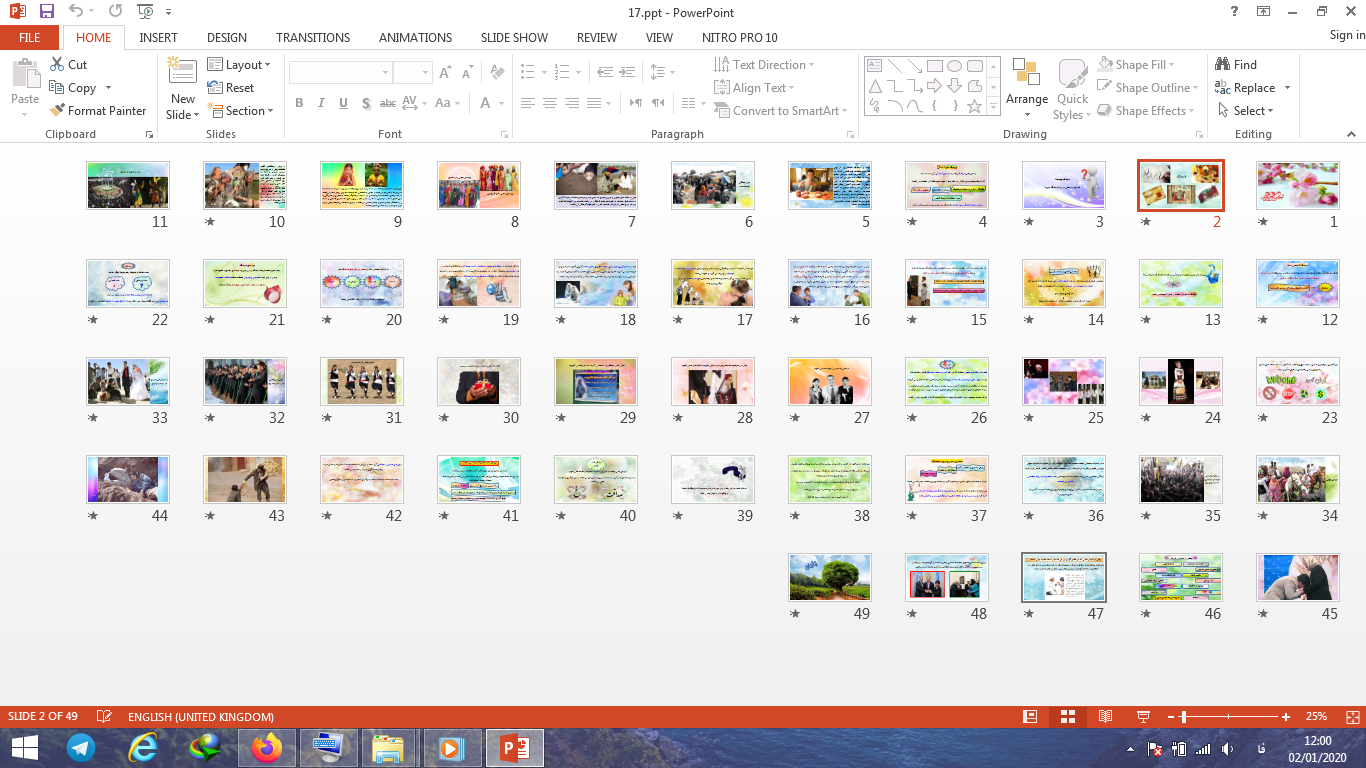Click the Reset slide button
The width and height of the screenshot is (1366, 768).
tap(231, 88)
